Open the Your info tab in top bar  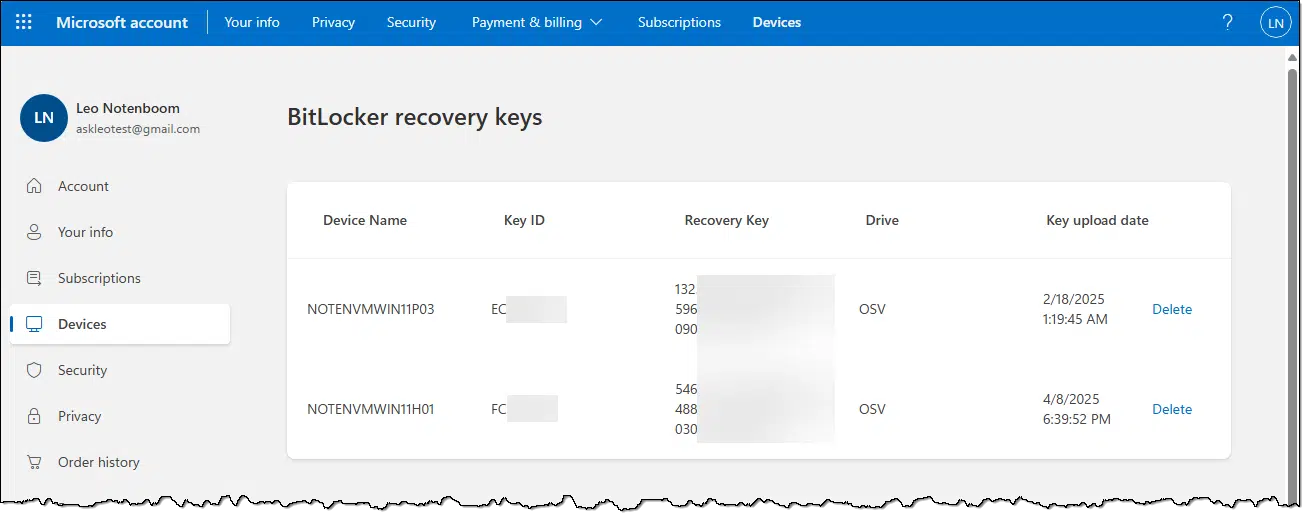pos(252,22)
